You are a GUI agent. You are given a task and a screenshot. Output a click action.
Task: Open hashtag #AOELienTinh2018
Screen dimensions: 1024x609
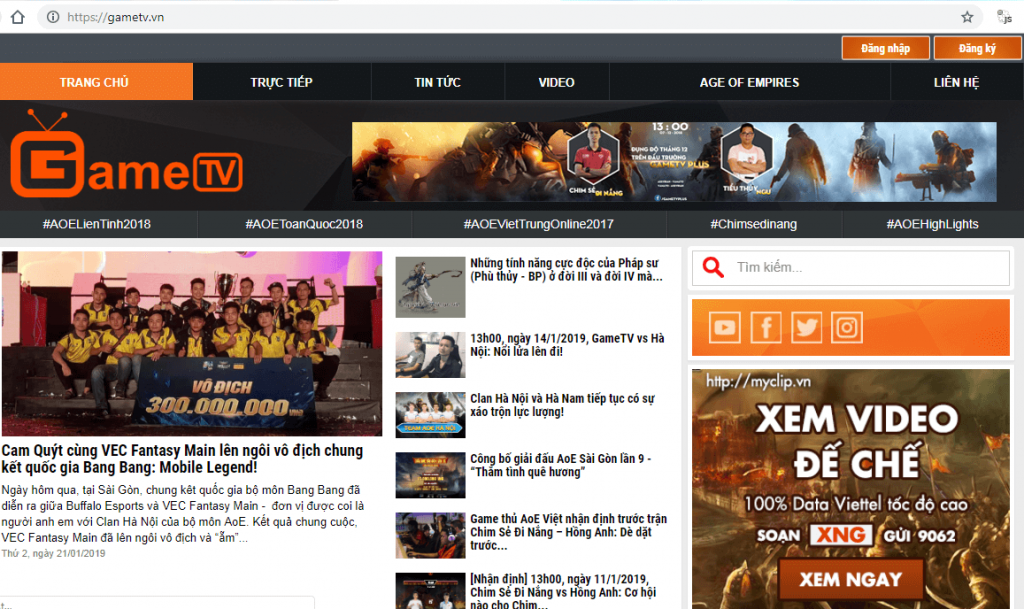97,224
